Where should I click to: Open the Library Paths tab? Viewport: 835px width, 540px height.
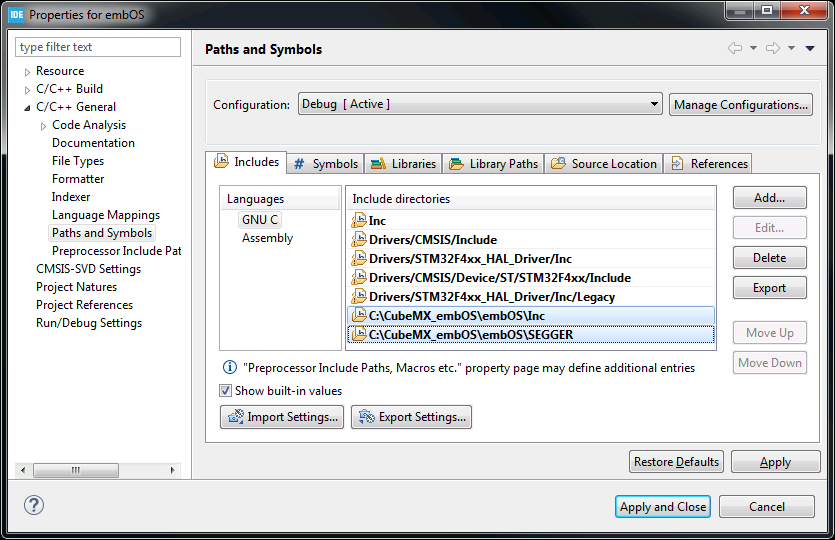494,164
